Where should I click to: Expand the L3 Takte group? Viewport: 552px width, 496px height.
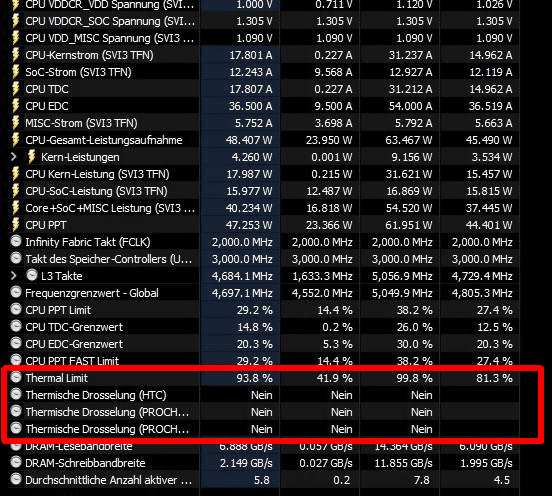click(14, 276)
